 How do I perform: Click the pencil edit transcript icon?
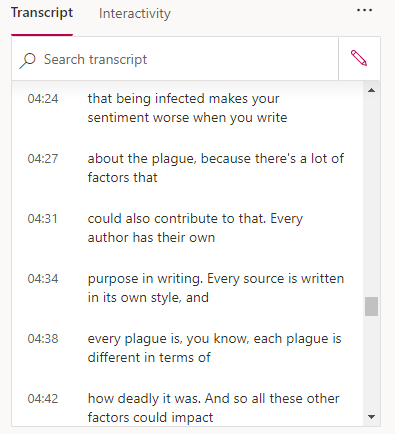[359, 58]
